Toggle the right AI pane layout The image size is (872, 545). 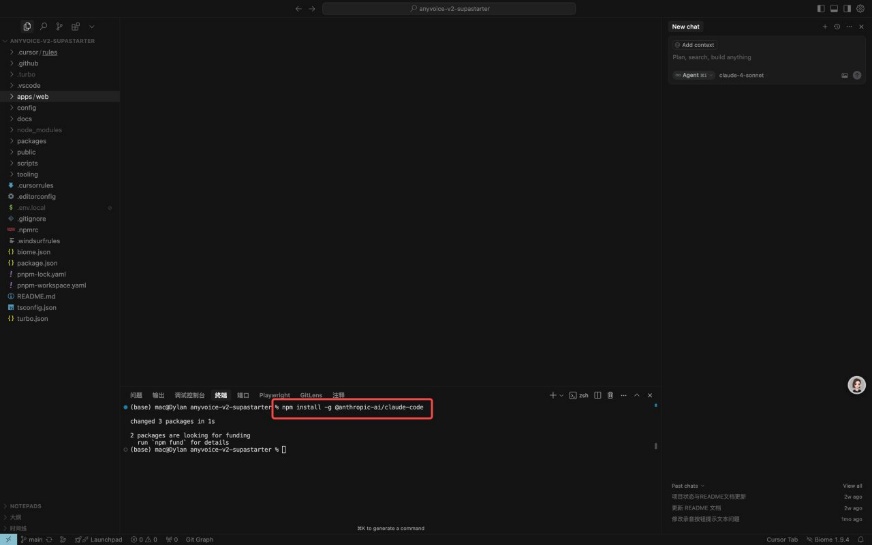[847, 9]
